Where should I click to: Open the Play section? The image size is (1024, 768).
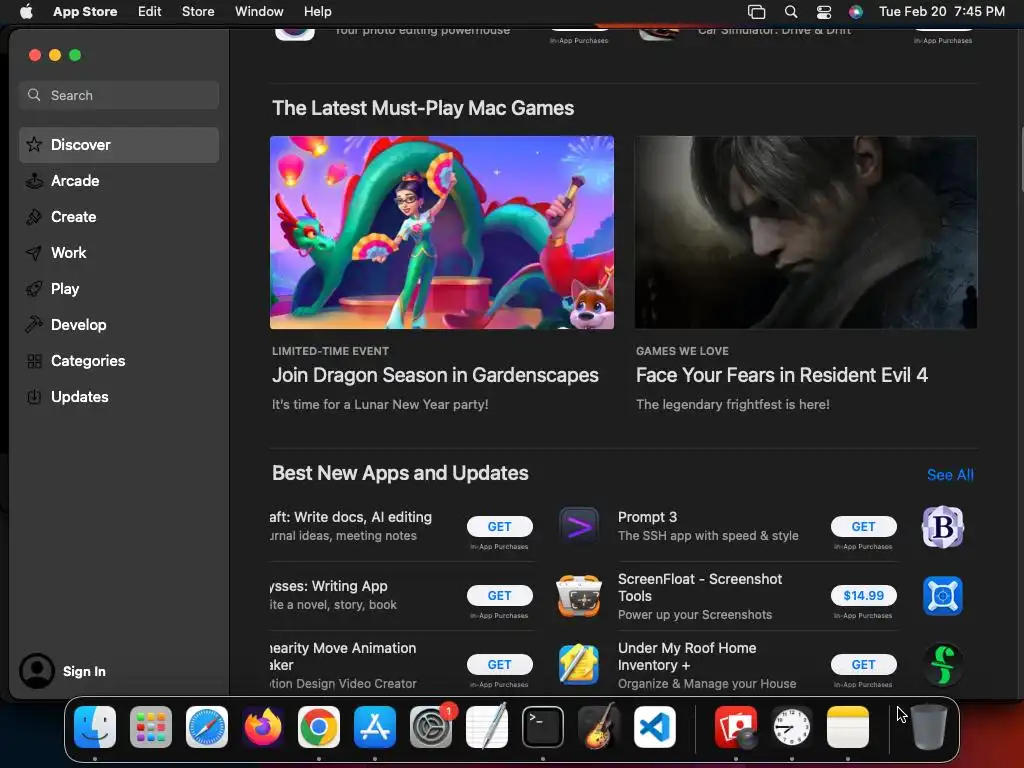click(119, 289)
